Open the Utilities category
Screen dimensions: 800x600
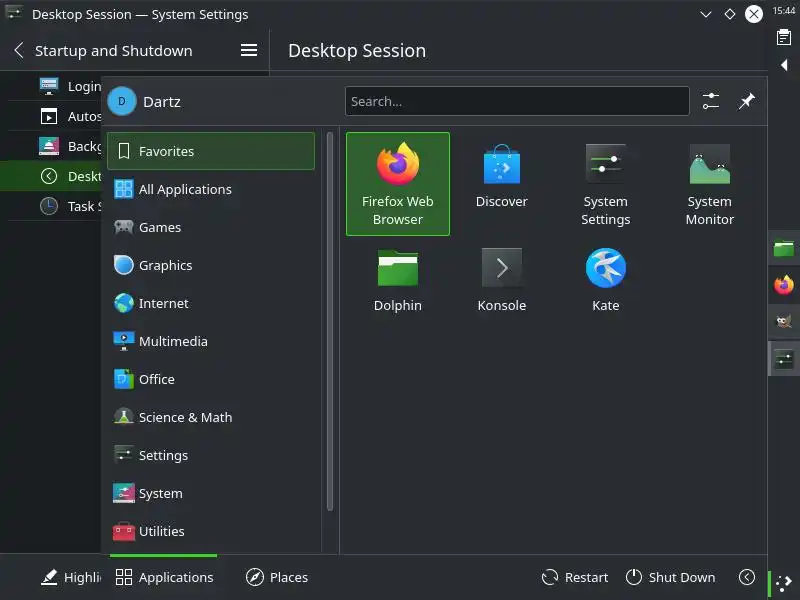coord(211,531)
